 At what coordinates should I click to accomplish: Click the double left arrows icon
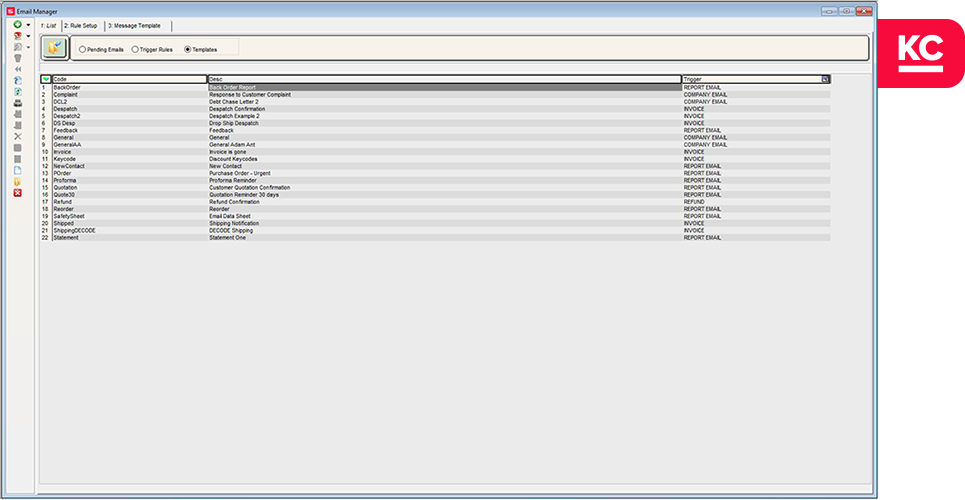(x=18, y=69)
